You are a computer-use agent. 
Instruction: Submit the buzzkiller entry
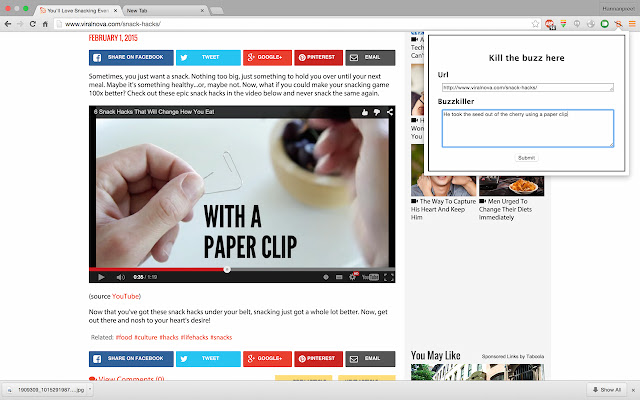[526, 158]
